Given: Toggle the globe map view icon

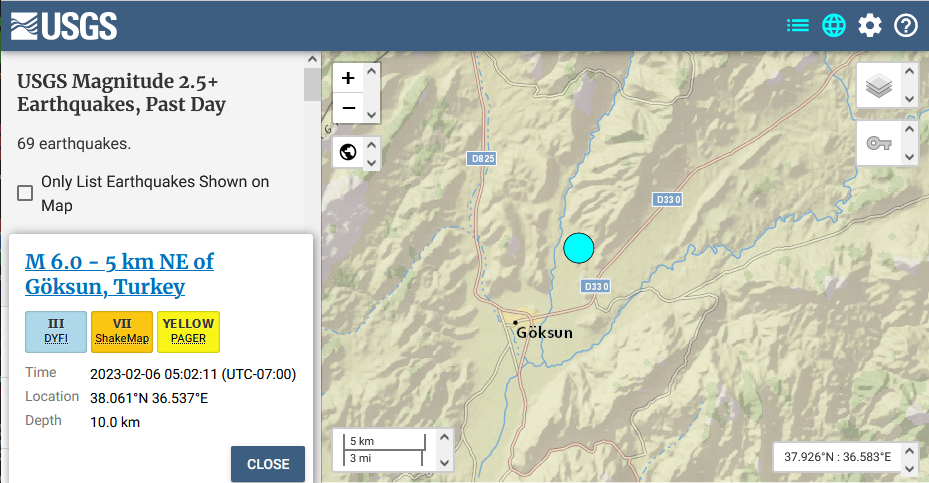Looking at the screenshot, I should point(834,25).
